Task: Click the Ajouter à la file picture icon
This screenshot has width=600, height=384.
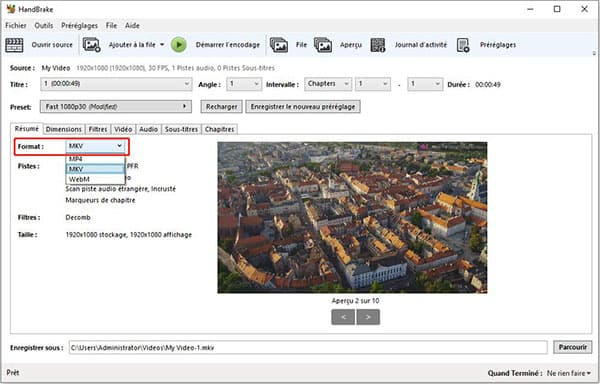Action: click(x=91, y=45)
